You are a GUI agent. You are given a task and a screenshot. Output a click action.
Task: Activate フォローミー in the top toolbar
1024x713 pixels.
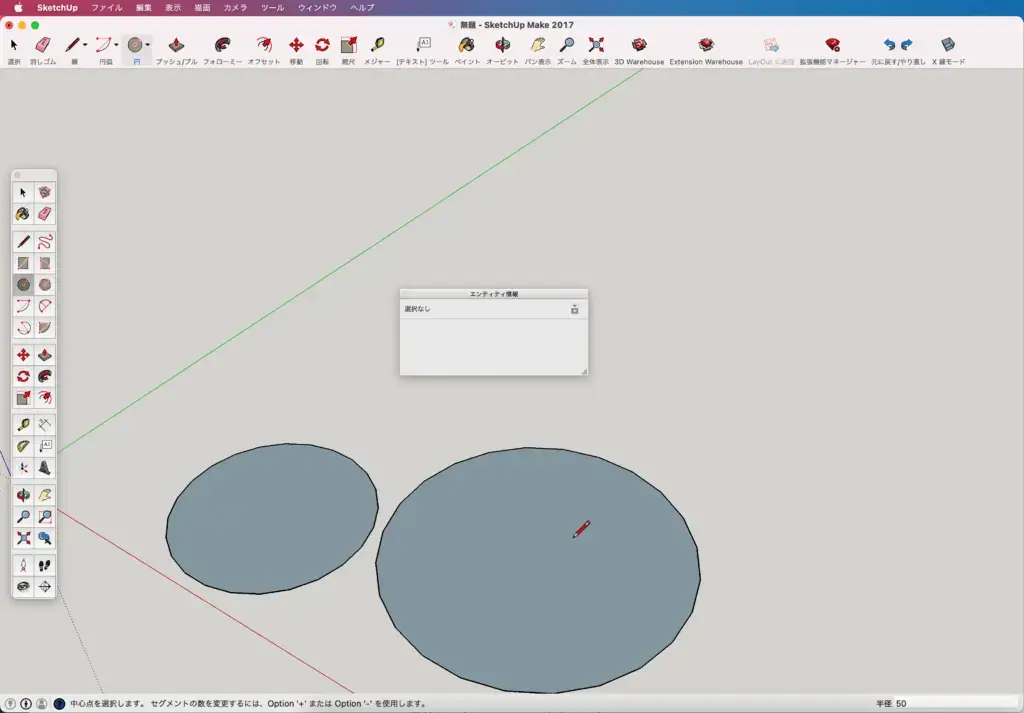click(222, 44)
